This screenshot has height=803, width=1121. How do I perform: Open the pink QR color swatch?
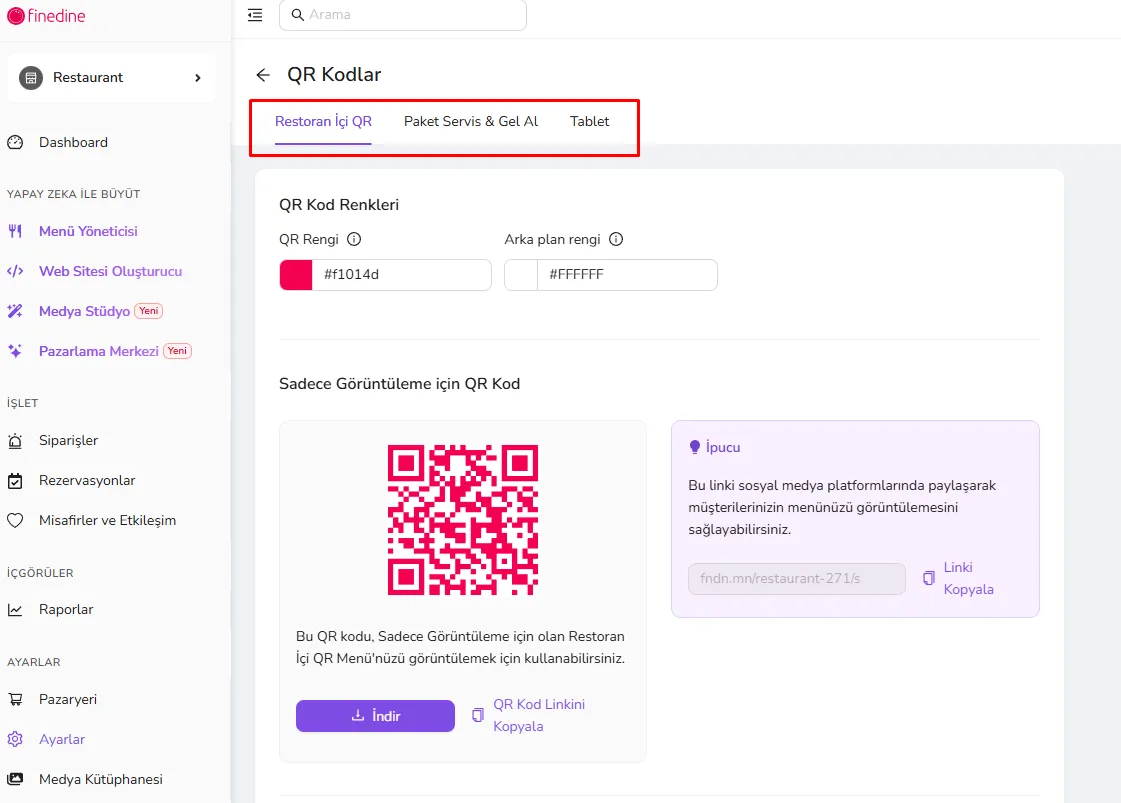[x=296, y=275]
